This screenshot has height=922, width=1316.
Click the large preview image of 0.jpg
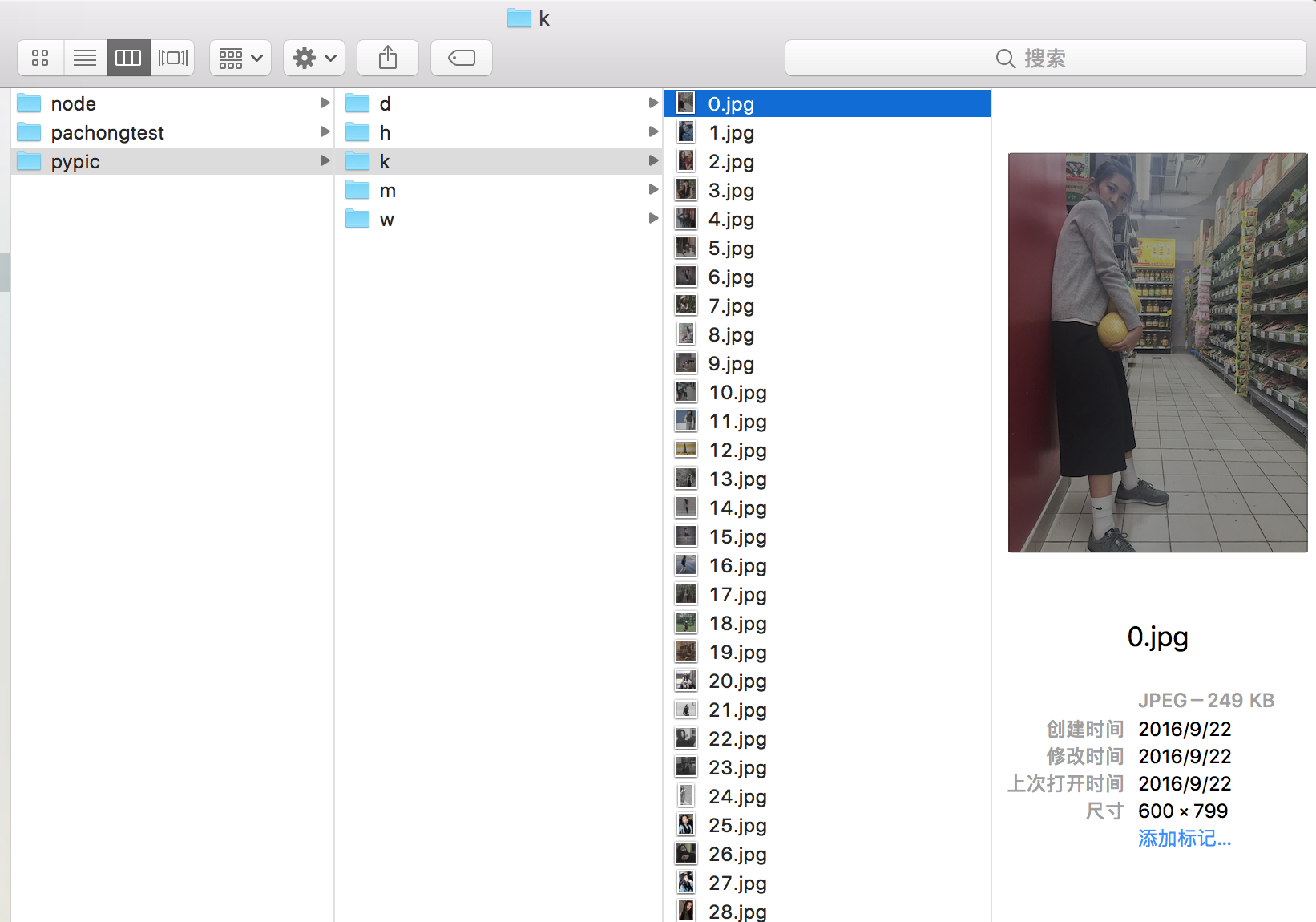tap(1158, 353)
